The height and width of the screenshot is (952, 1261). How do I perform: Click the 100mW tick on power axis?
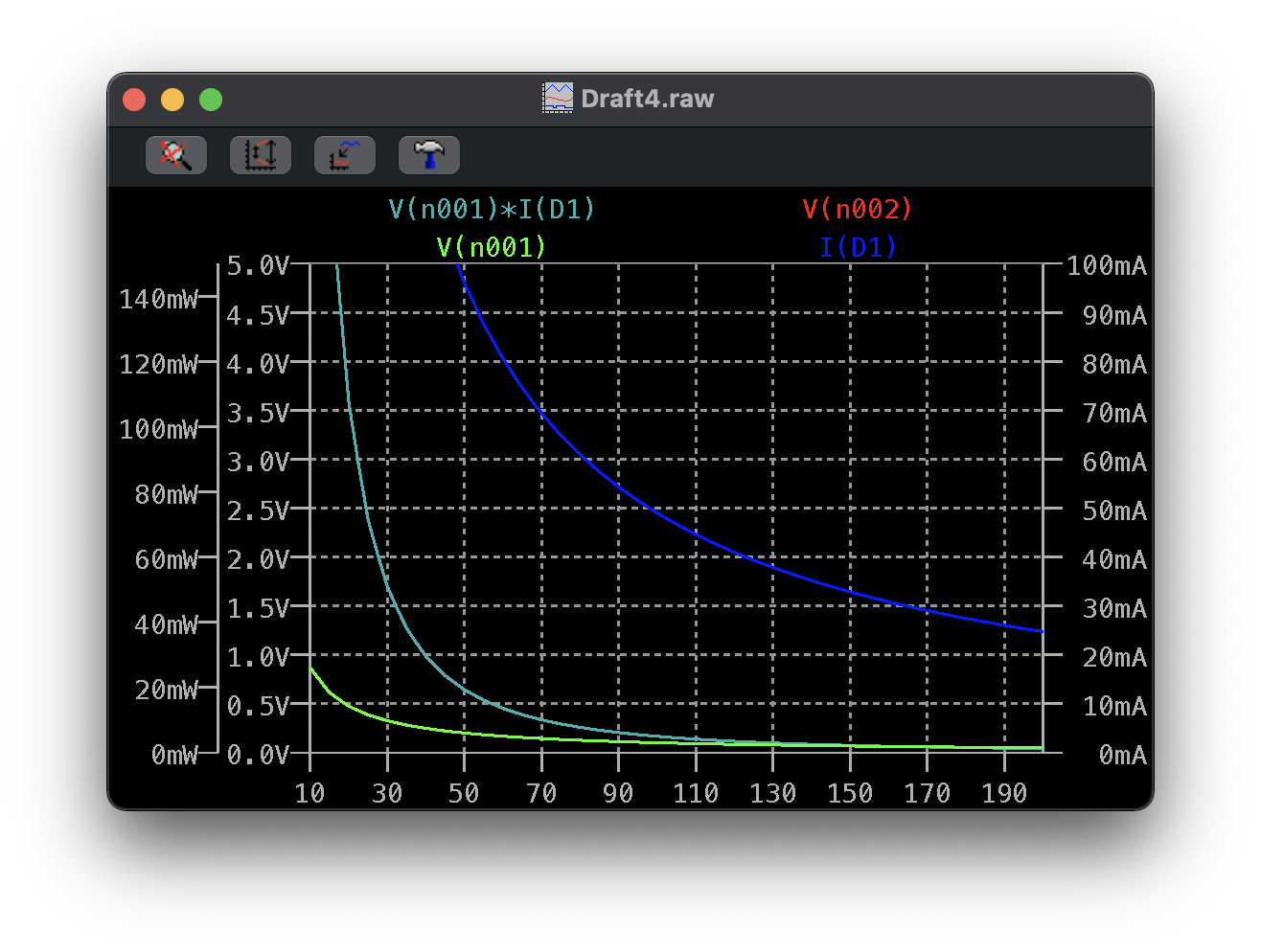point(158,429)
